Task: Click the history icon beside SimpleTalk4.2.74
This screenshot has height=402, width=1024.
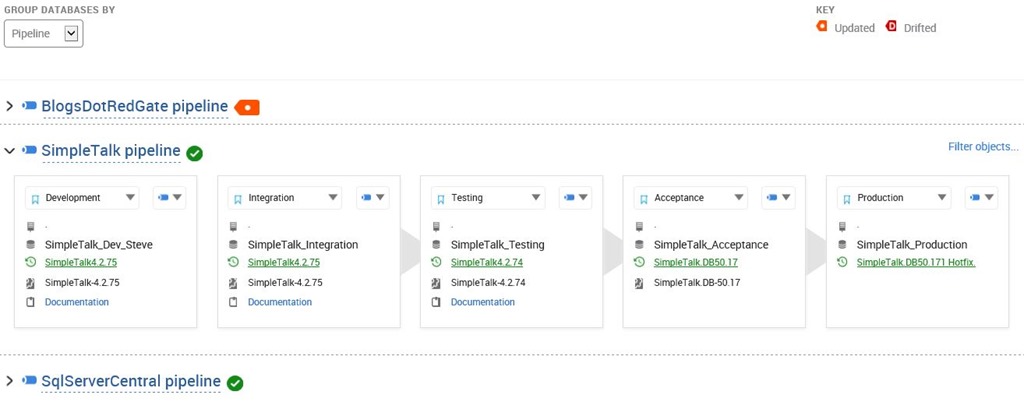Action: (436, 263)
